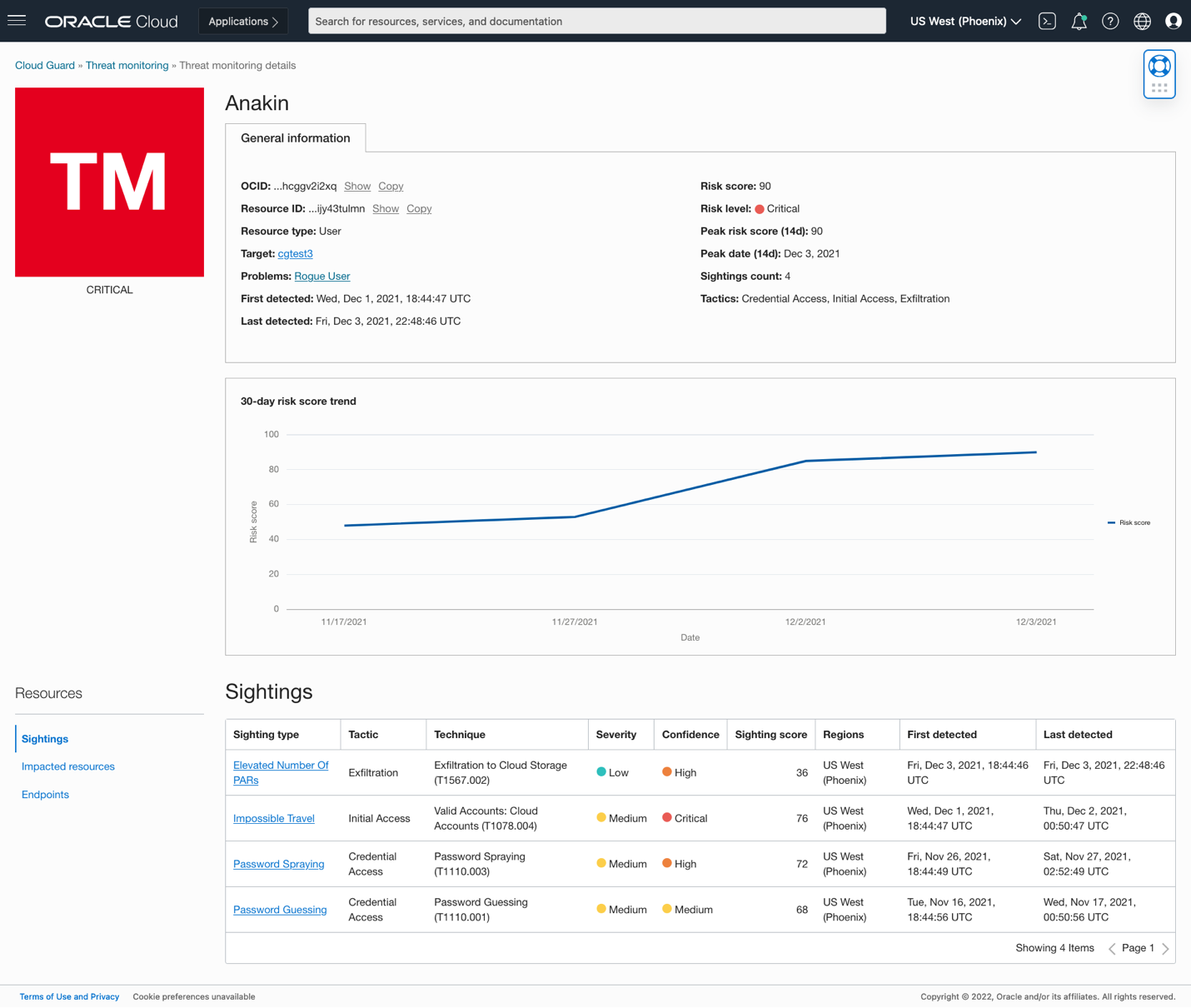The image size is (1191, 1008).
Task: Go to Cloud Guard breadcrumb
Action: (x=45, y=66)
